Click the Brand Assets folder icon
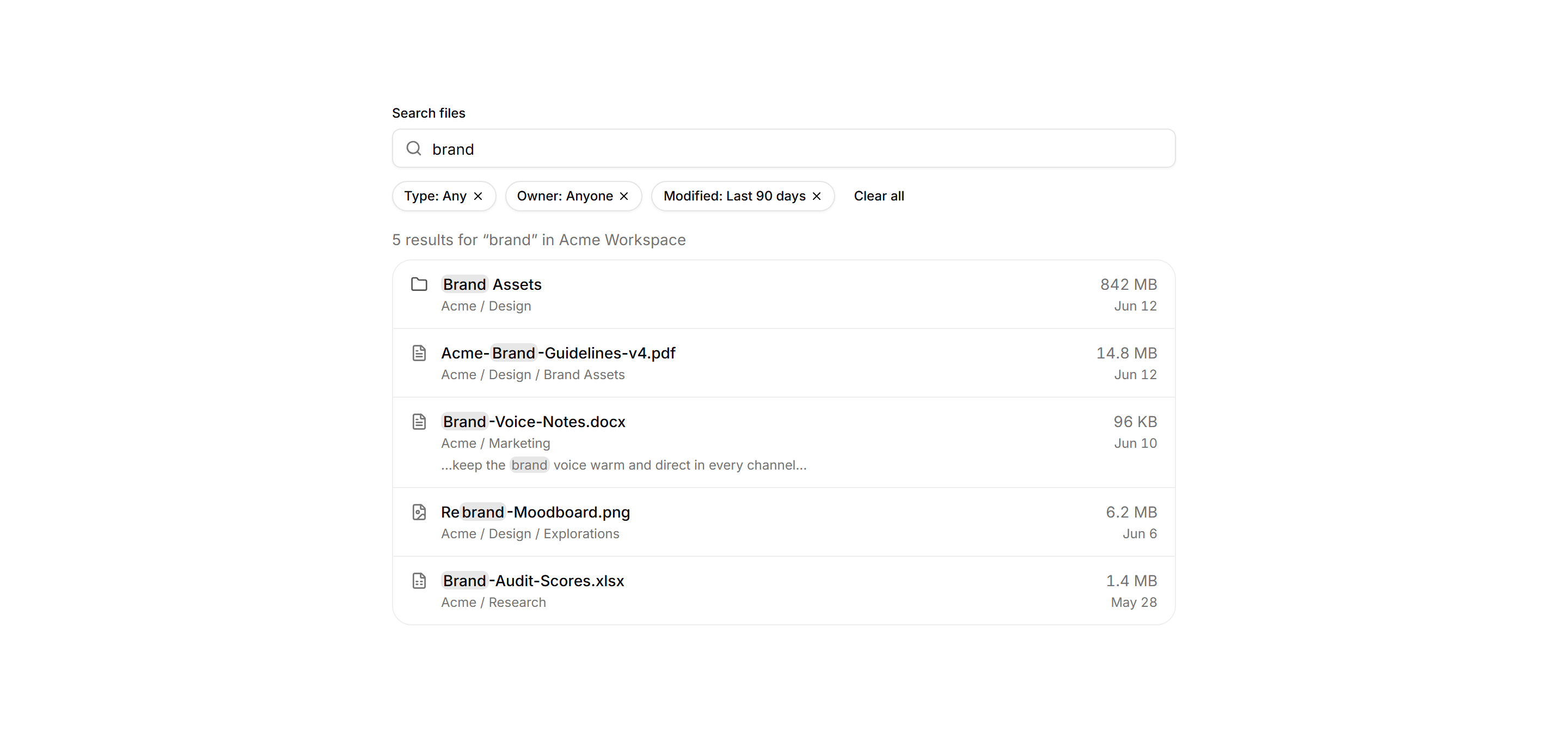The width and height of the screenshot is (1568, 730). pos(419,284)
